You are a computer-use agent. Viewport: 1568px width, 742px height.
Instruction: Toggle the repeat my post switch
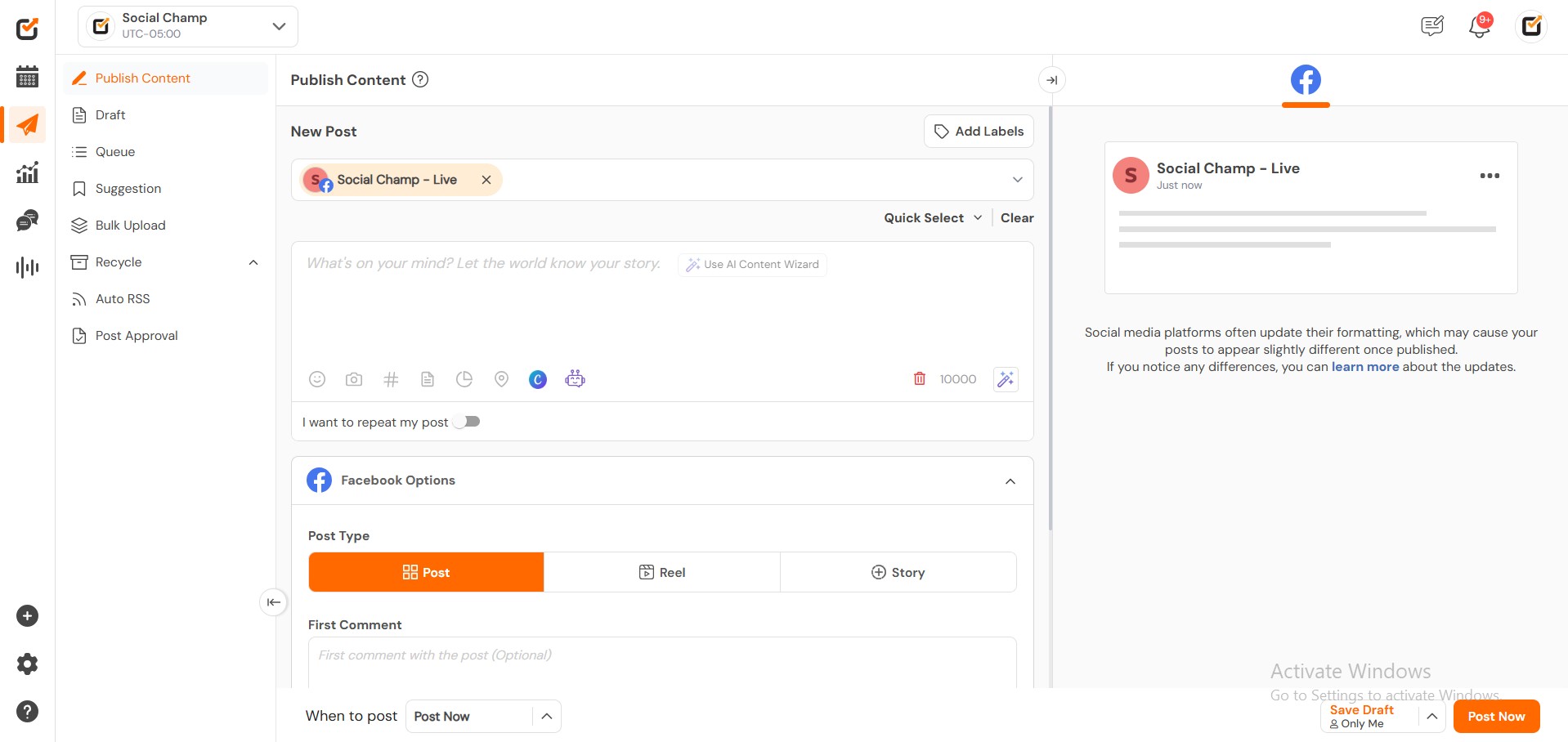468,422
